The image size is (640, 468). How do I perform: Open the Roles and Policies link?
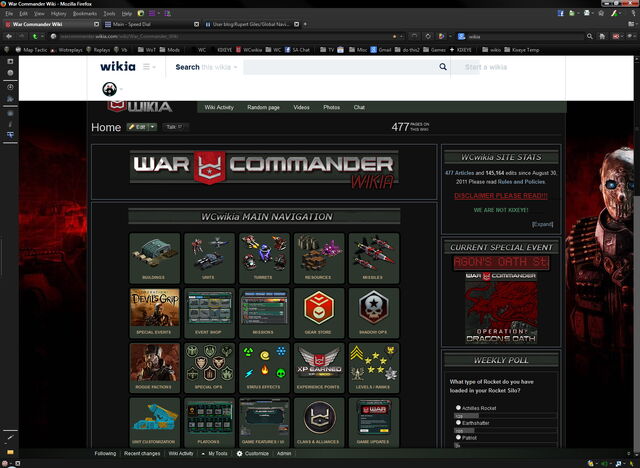tap(521, 182)
